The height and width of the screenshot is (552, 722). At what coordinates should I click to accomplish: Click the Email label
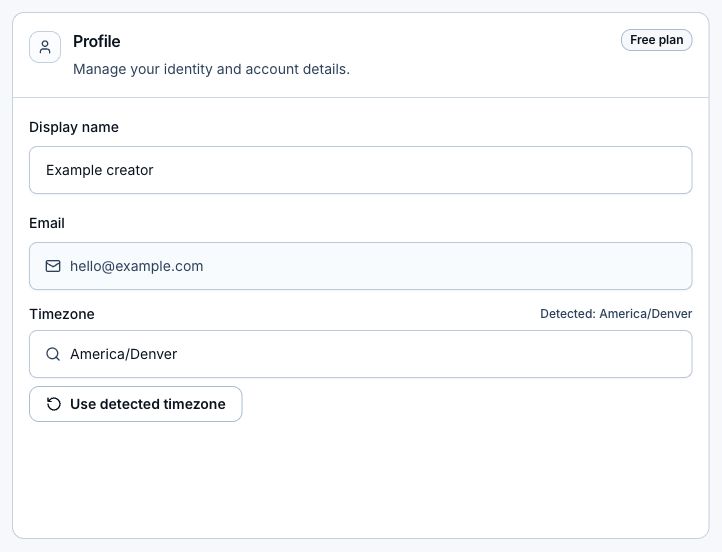[47, 223]
